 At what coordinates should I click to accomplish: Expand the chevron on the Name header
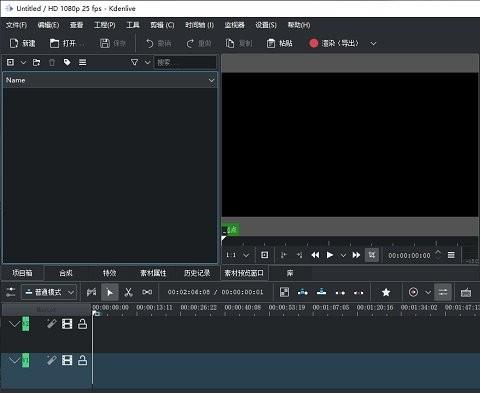point(211,80)
